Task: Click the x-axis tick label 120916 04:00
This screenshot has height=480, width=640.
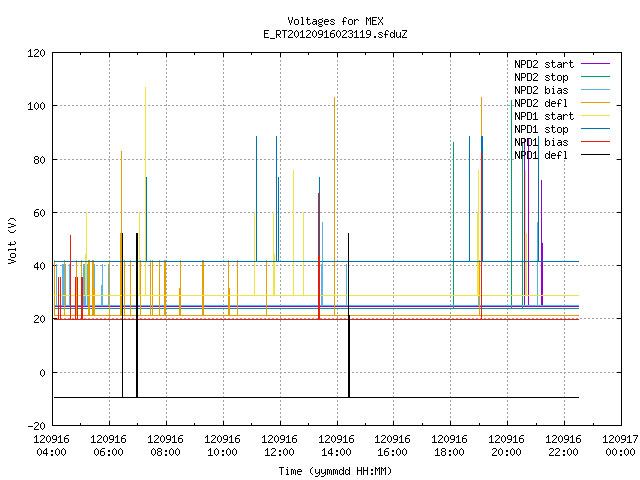Action: point(51,446)
